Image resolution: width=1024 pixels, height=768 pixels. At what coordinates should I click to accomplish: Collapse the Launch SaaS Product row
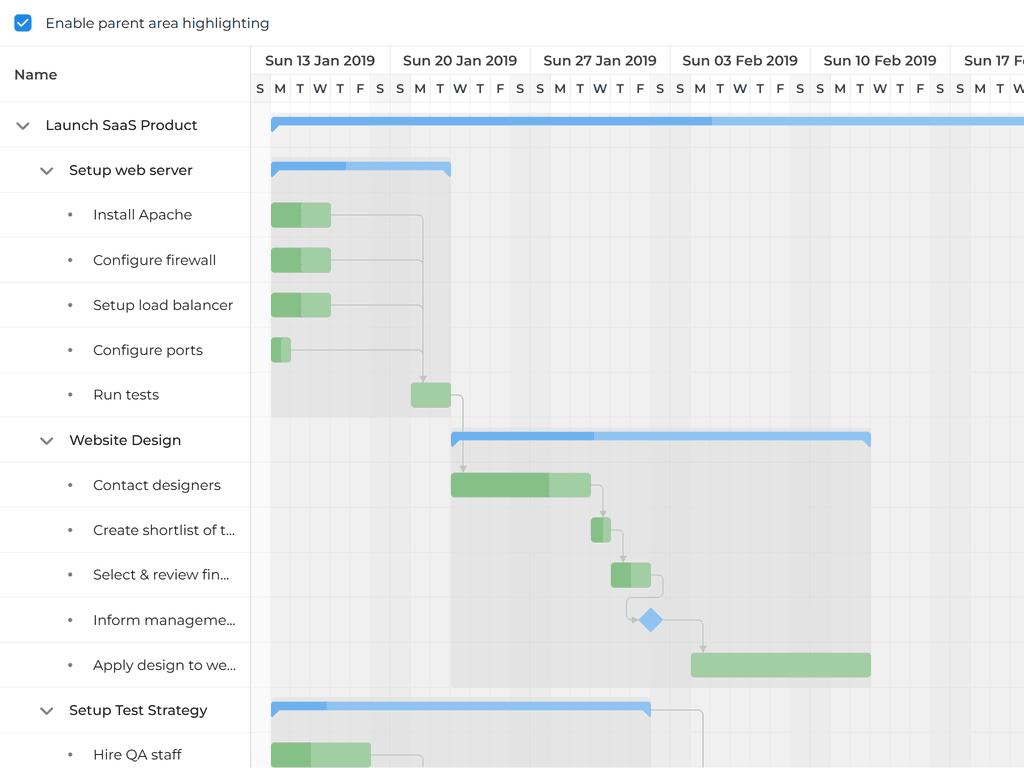click(x=23, y=126)
